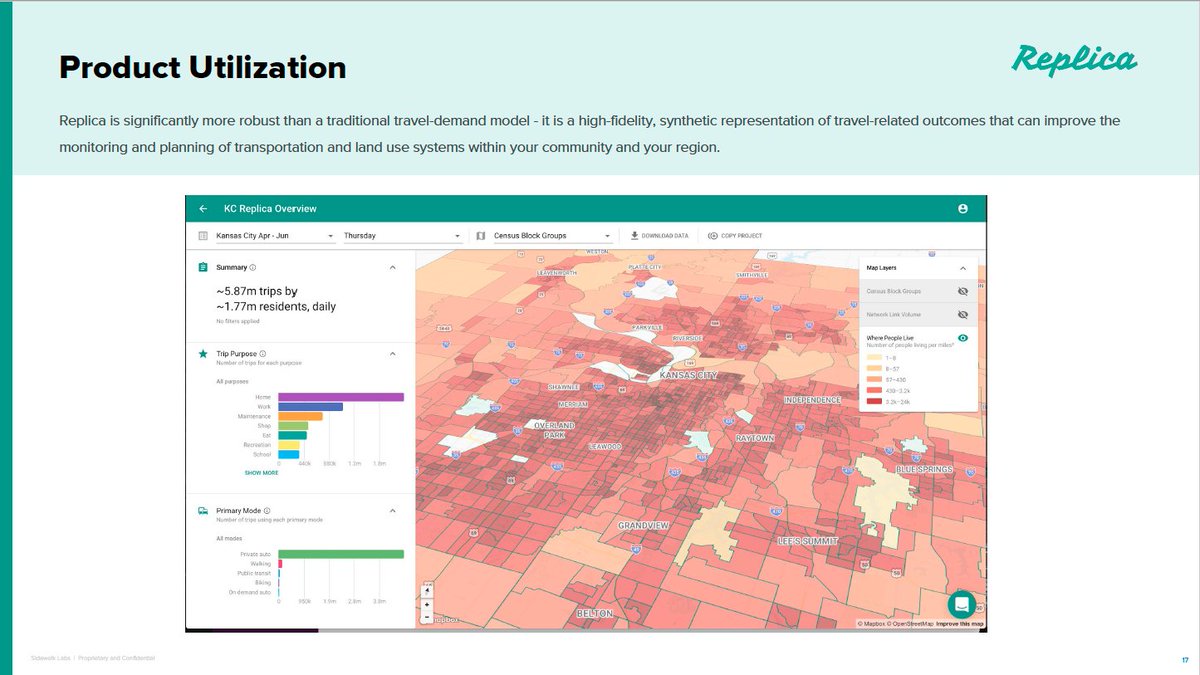Open the user account icon in the header
Screen dimensions: 1200x675
click(x=963, y=209)
